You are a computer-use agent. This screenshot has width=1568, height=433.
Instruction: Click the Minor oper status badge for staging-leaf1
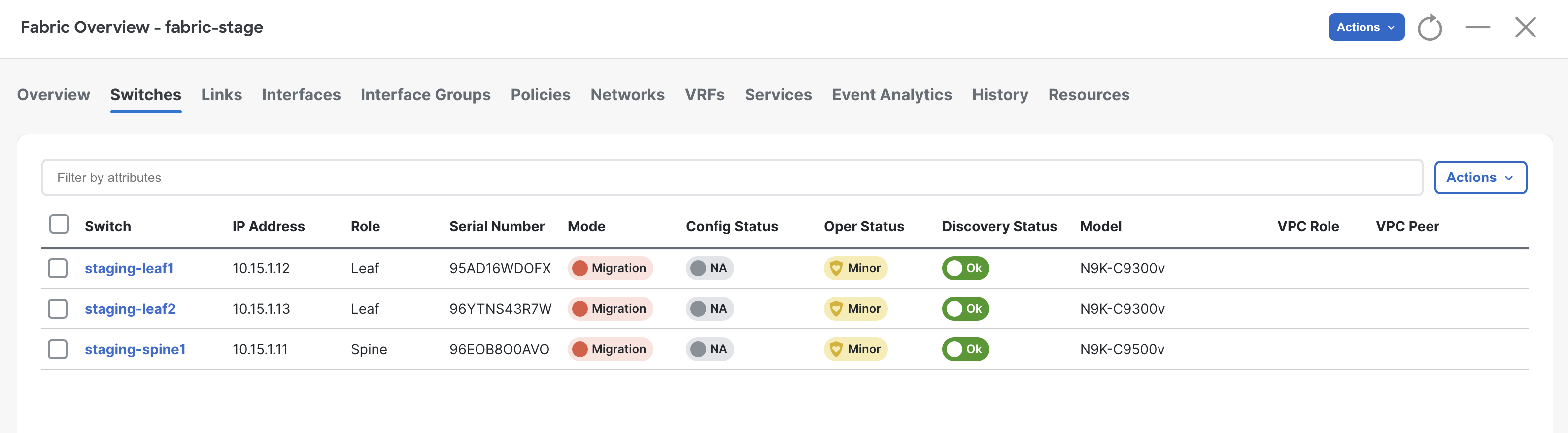[855, 268]
